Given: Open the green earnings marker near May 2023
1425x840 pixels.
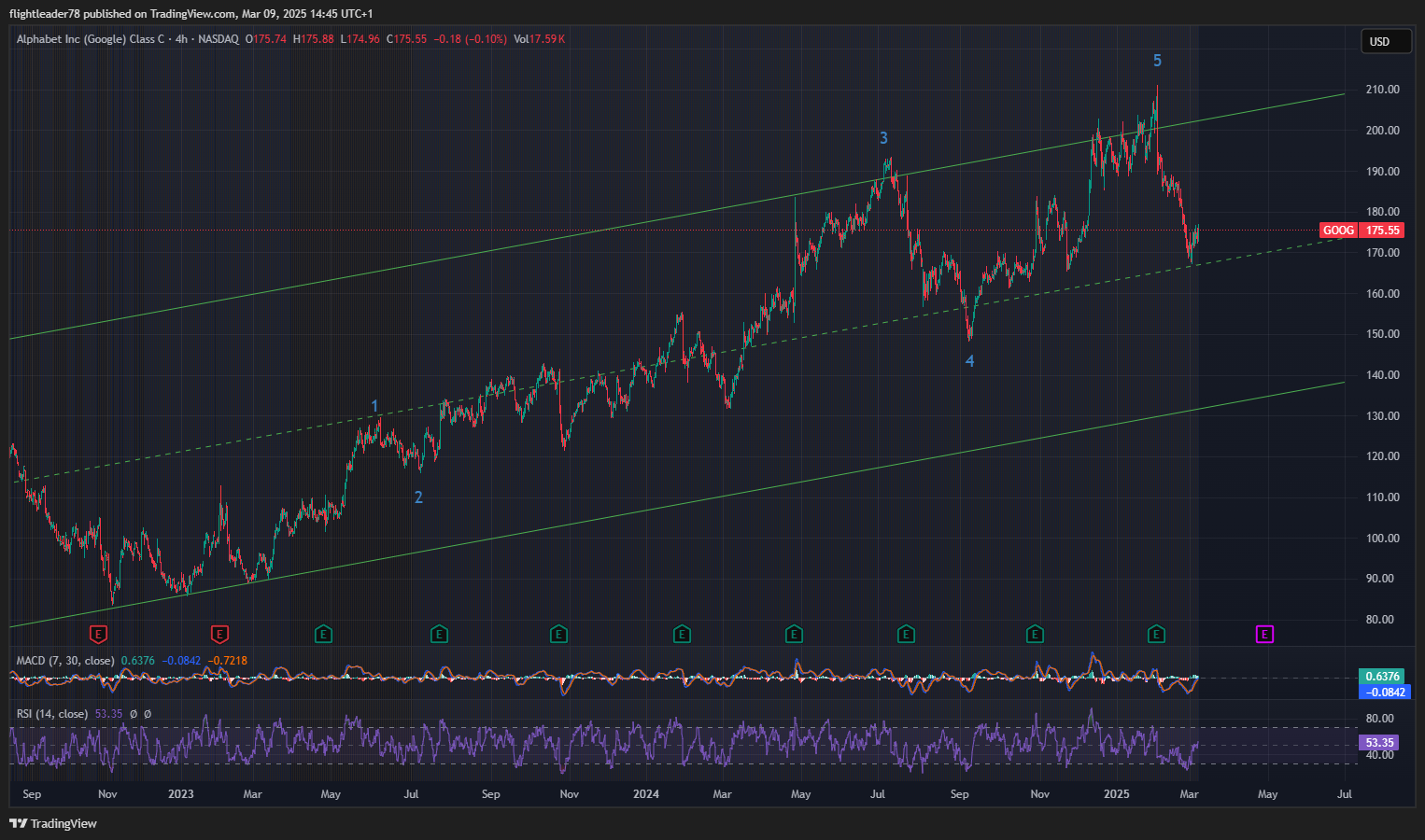Looking at the screenshot, I should pos(323,635).
